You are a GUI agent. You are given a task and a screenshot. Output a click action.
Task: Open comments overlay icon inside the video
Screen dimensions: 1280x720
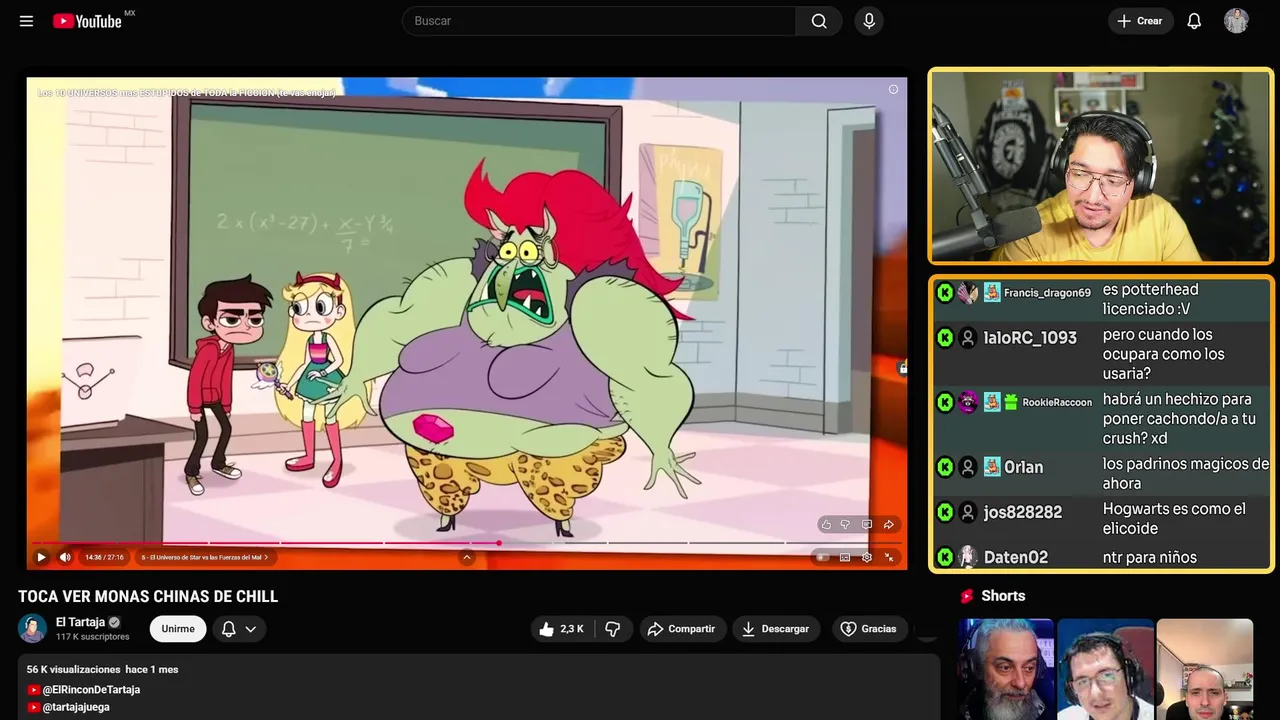click(x=867, y=524)
